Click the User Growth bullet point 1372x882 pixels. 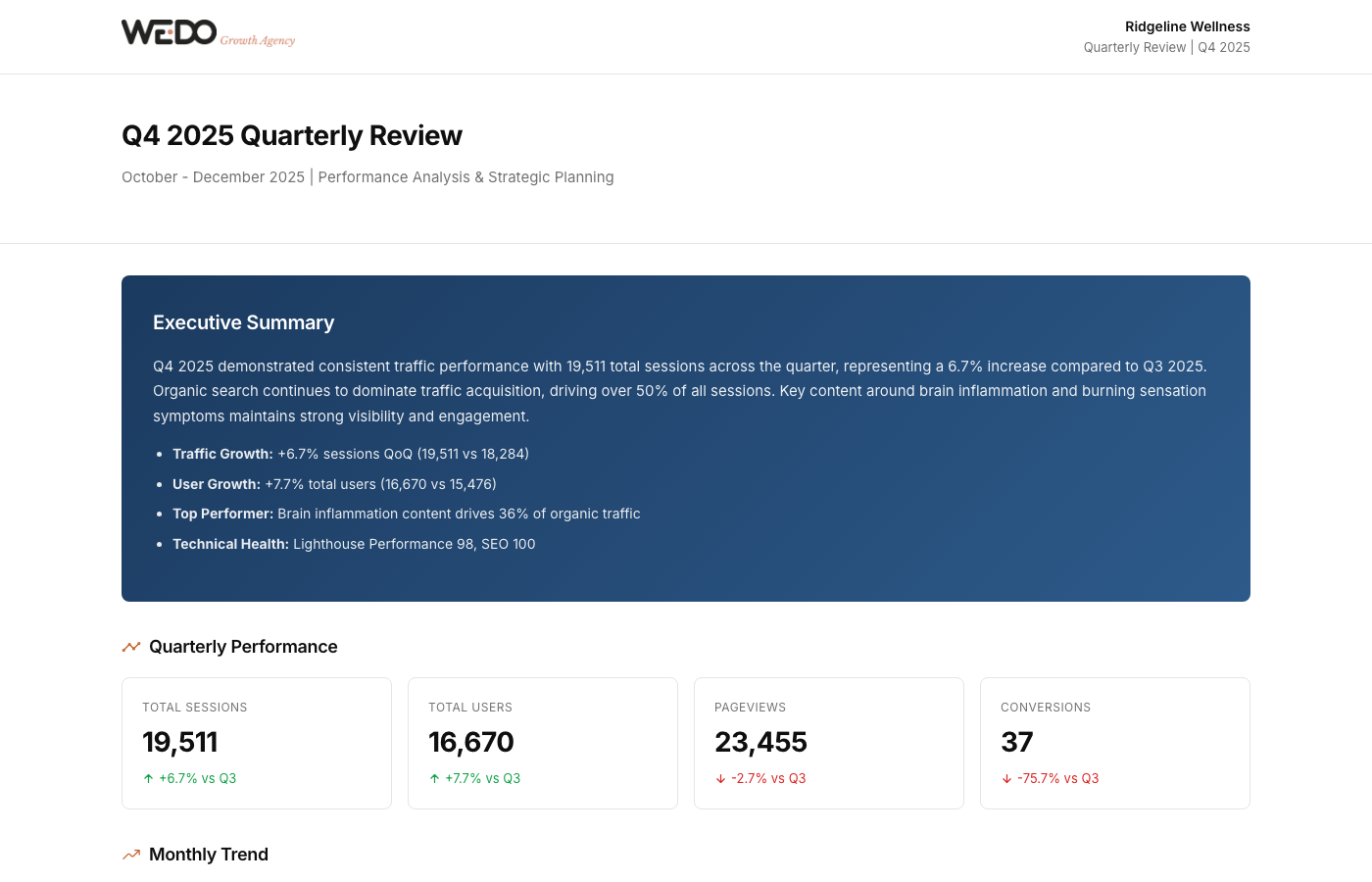(x=334, y=484)
